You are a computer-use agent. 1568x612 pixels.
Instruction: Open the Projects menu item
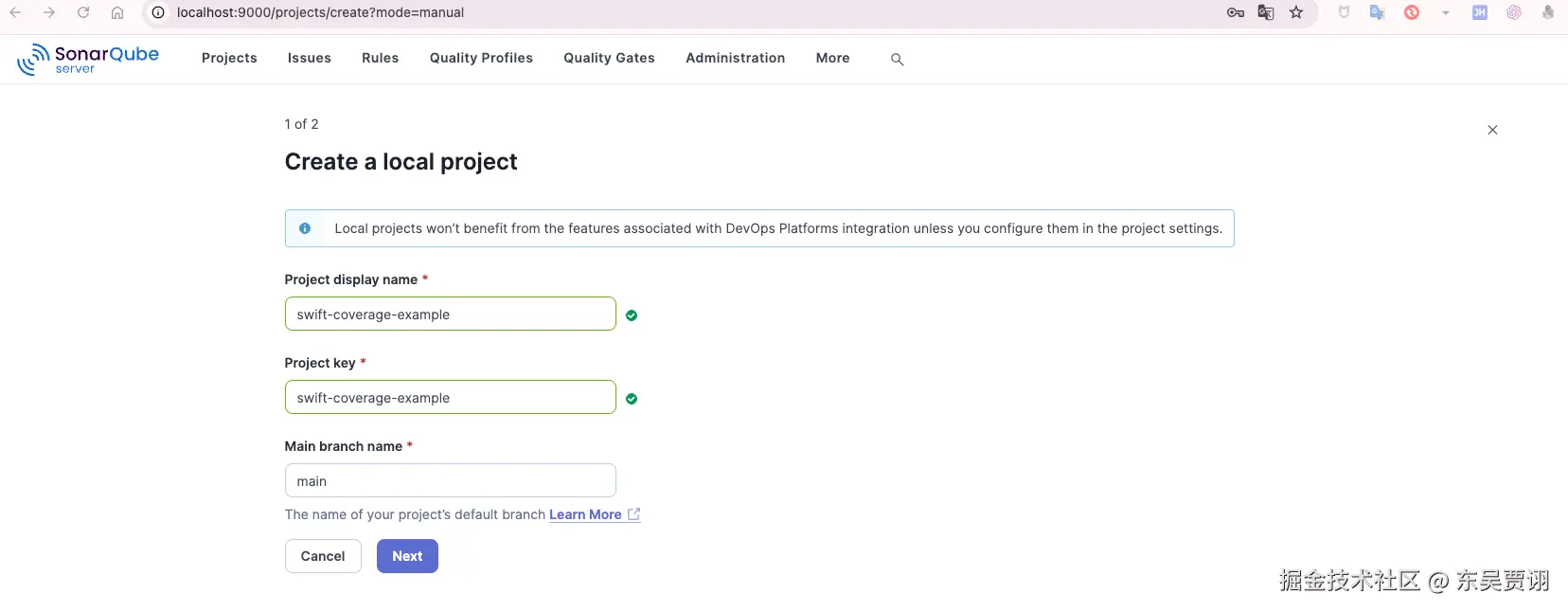click(229, 58)
